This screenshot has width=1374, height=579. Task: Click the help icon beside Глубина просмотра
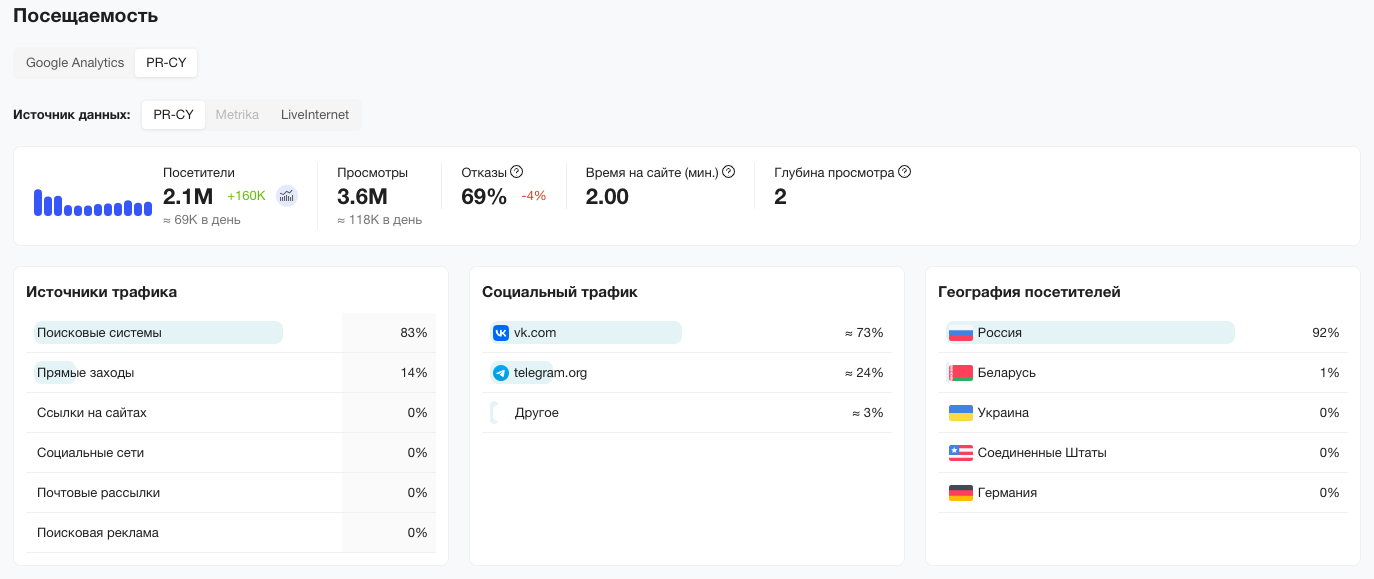click(904, 172)
